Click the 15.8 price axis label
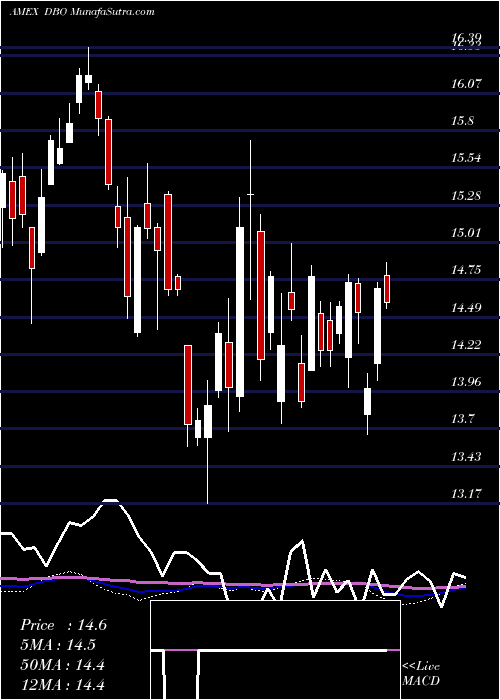 point(464,121)
